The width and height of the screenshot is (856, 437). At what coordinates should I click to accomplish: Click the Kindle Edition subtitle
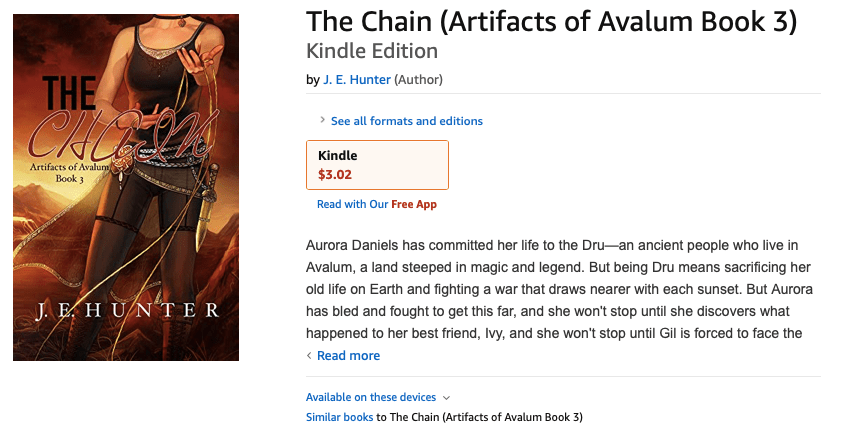371,51
